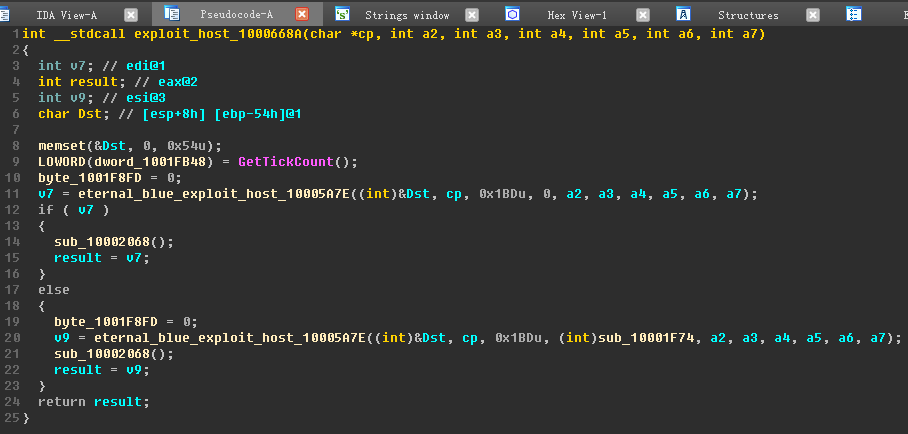The width and height of the screenshot is (908, 434).
Task: Click the Hex View-1 hexagon icon
Action: point(512,14)
